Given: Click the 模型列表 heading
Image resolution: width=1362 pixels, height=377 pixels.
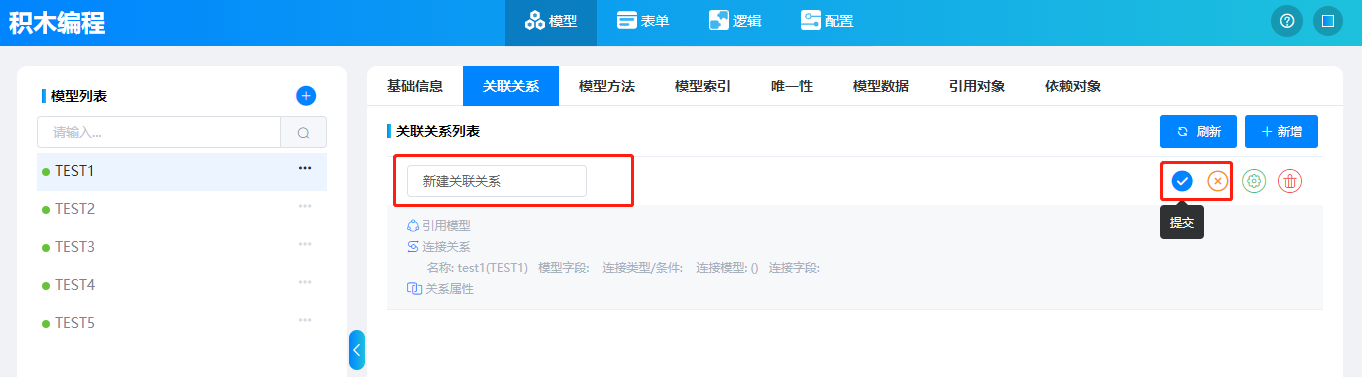Looking at the screenshot, I should 79,96.
